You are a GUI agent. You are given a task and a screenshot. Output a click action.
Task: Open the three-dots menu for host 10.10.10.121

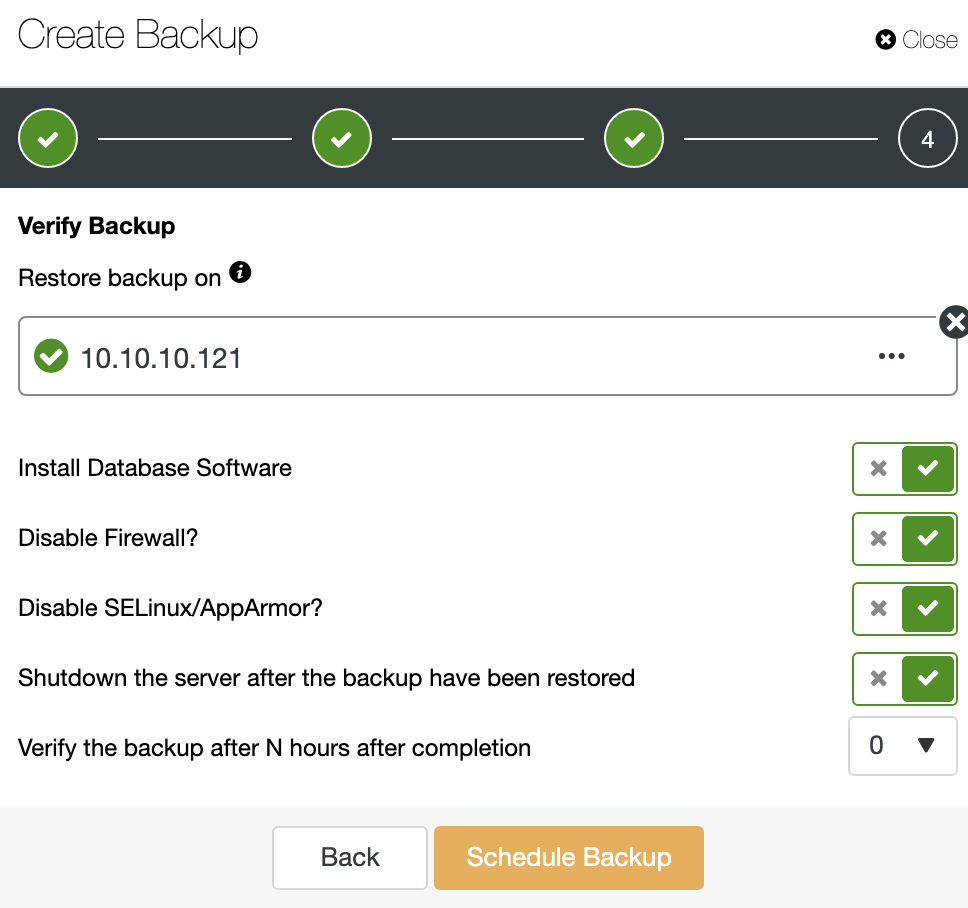pyautogui.click(x=891, y=356)
